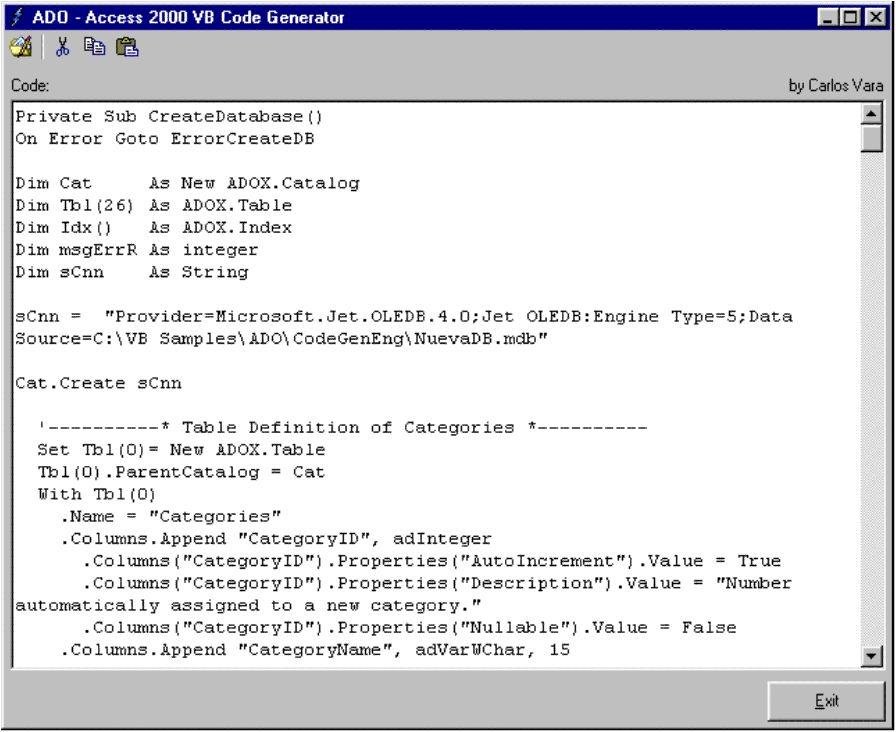Click the line "On Error Goto ErrorCreateDB"
This screenshot has width=896, height=732.
165,139
